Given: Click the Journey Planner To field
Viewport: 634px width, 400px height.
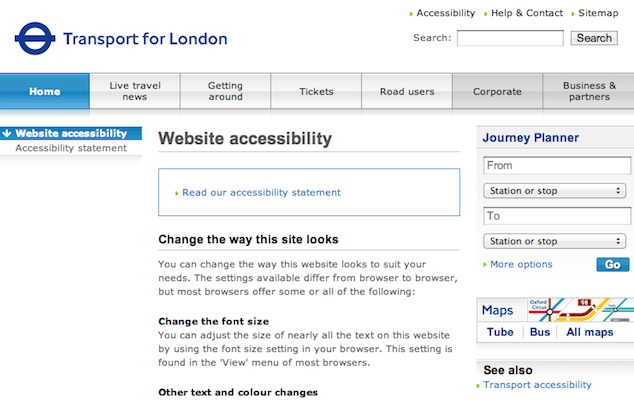Looking at the screenshot, I should click(557, 216).
